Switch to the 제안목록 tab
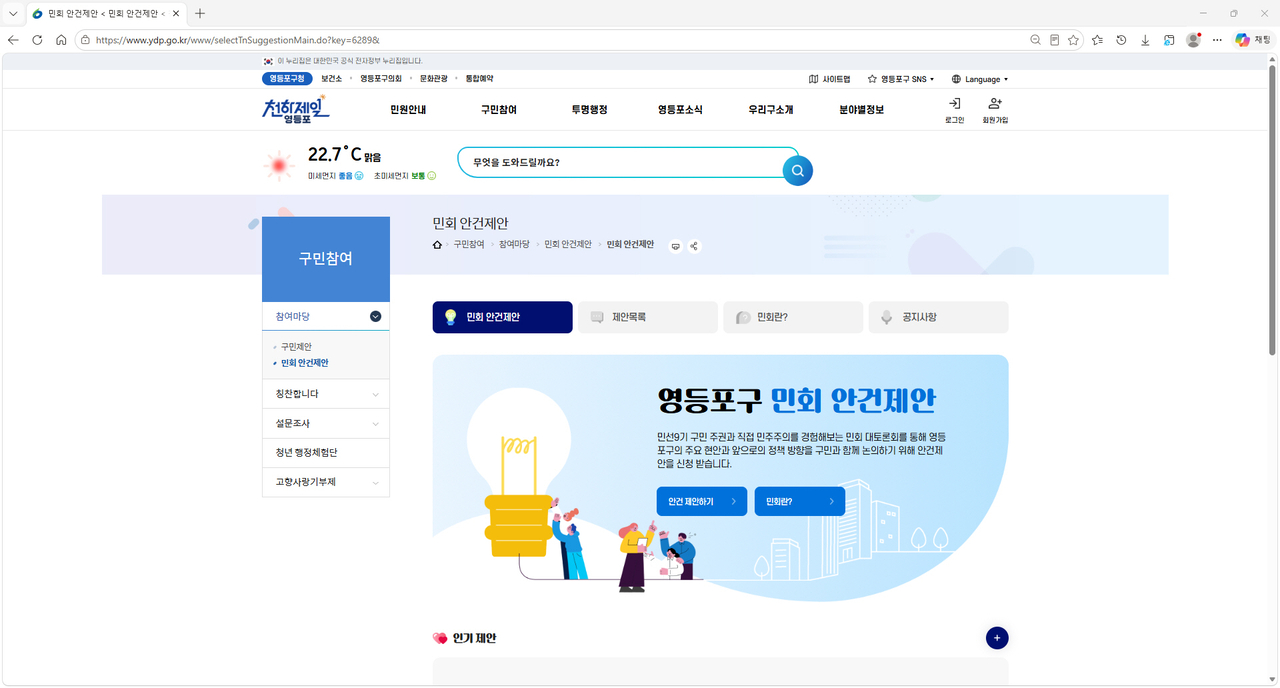 pos(648,317)
